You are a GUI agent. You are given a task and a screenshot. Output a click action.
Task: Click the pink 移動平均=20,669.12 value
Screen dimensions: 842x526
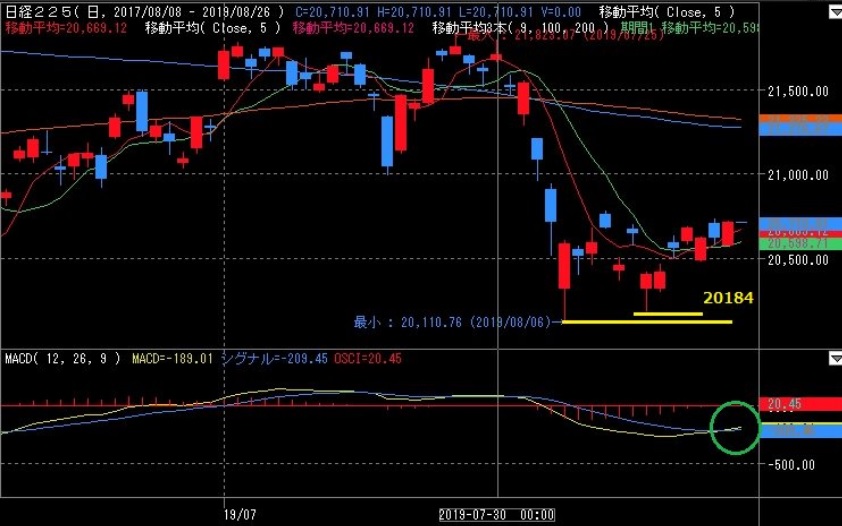point(353,28)
